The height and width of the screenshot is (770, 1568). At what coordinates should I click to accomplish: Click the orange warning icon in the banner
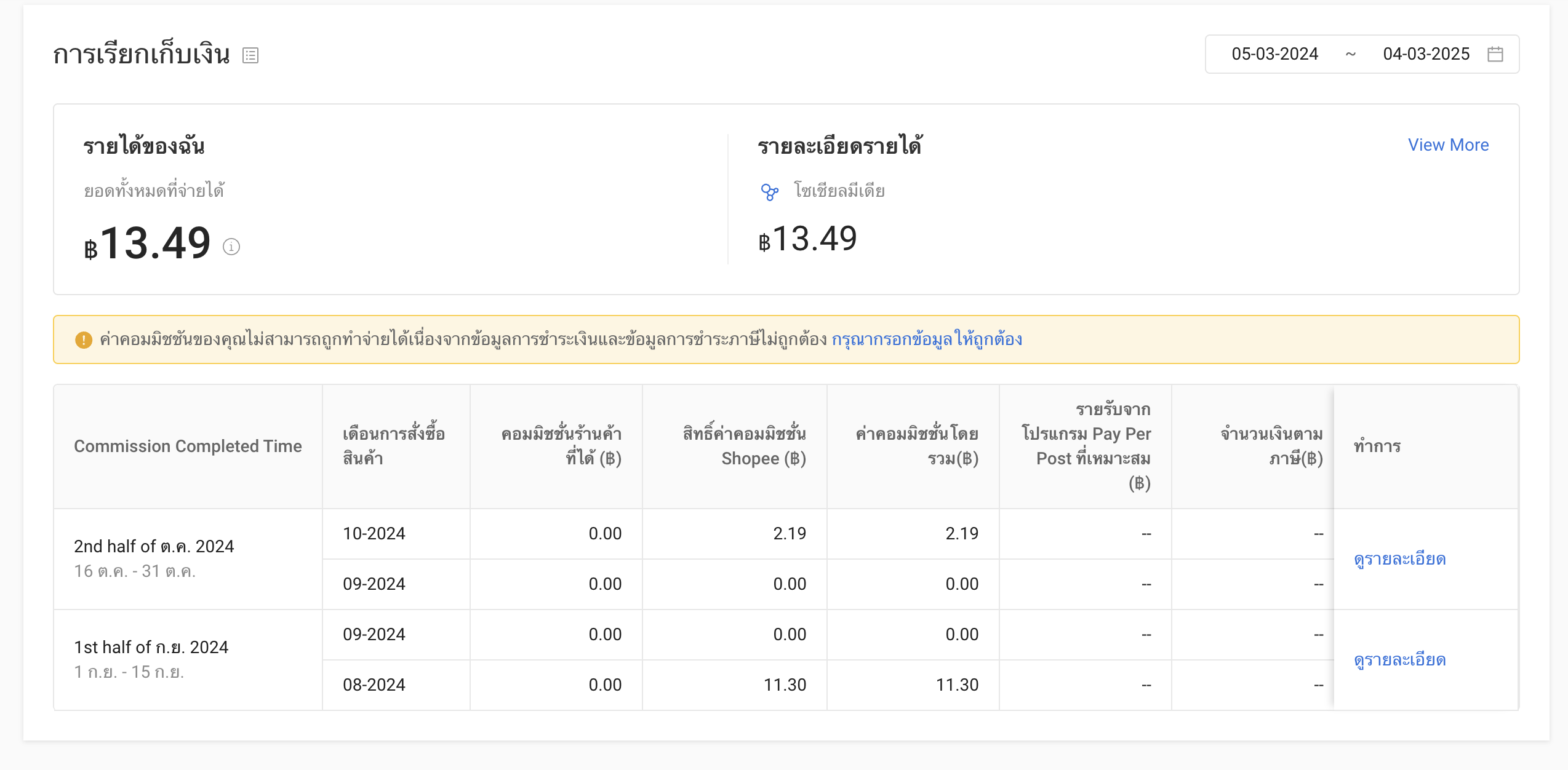pos(84,339)
